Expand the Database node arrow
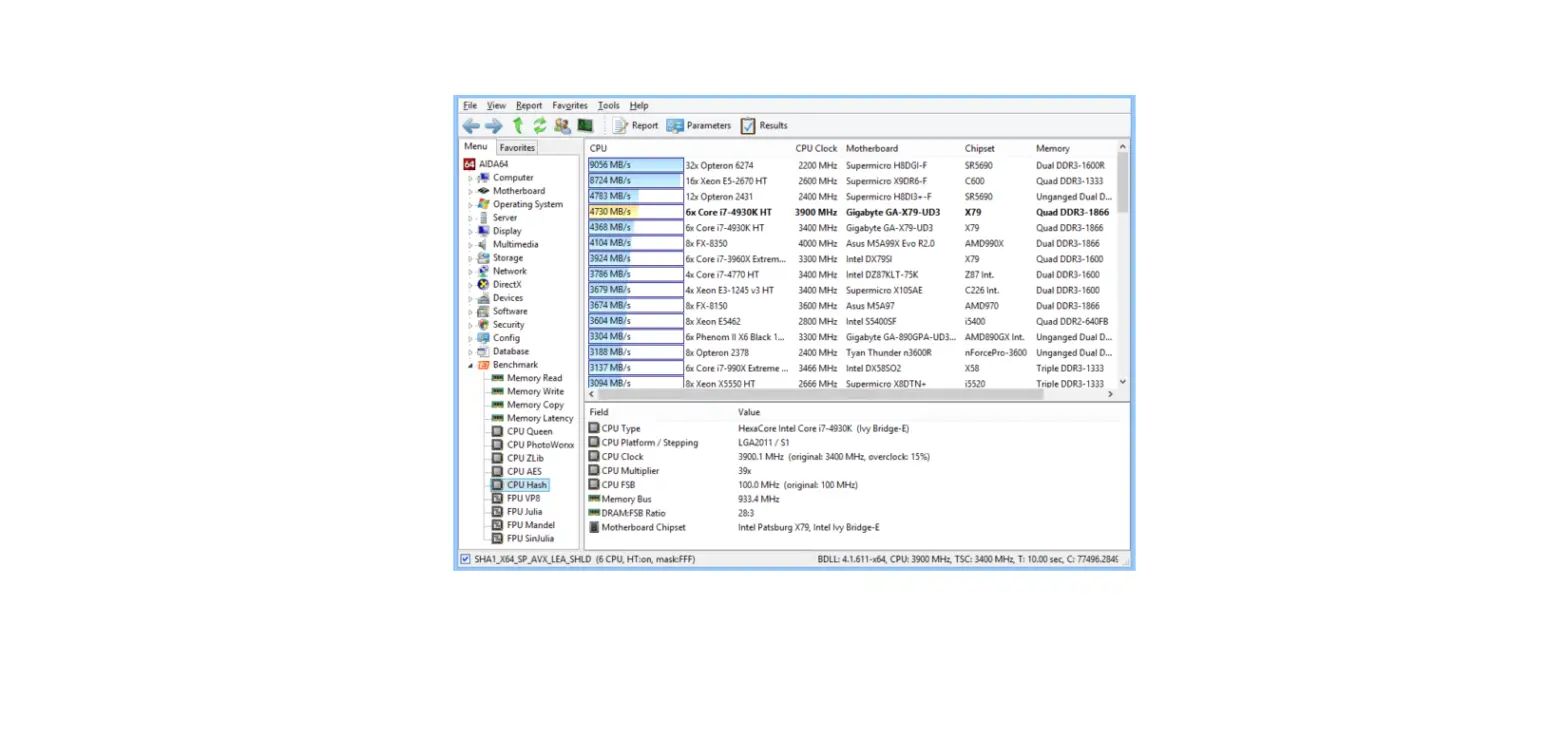 [471, 351]
